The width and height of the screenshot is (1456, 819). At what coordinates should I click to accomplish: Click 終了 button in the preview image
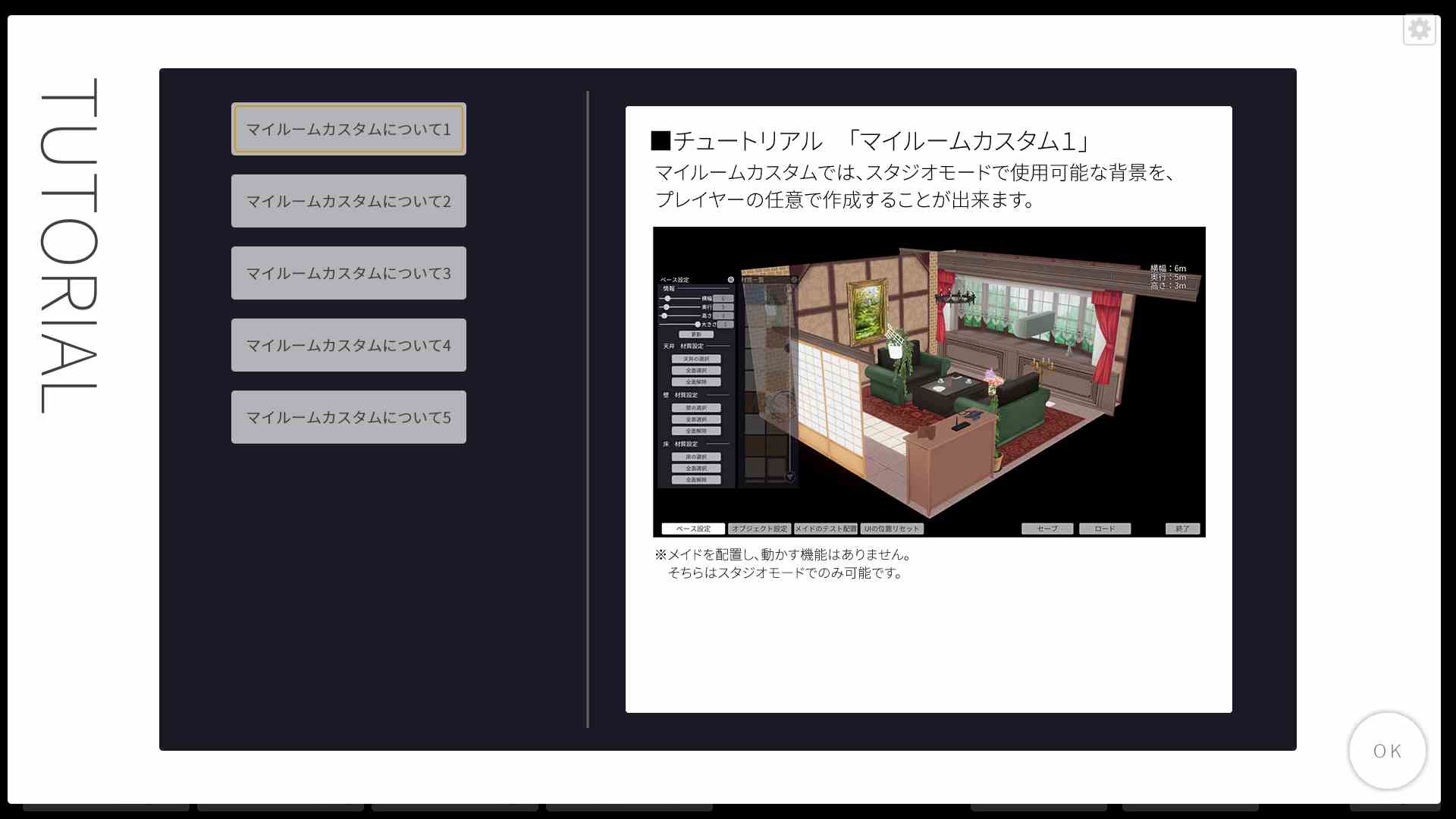point(1182,529)
